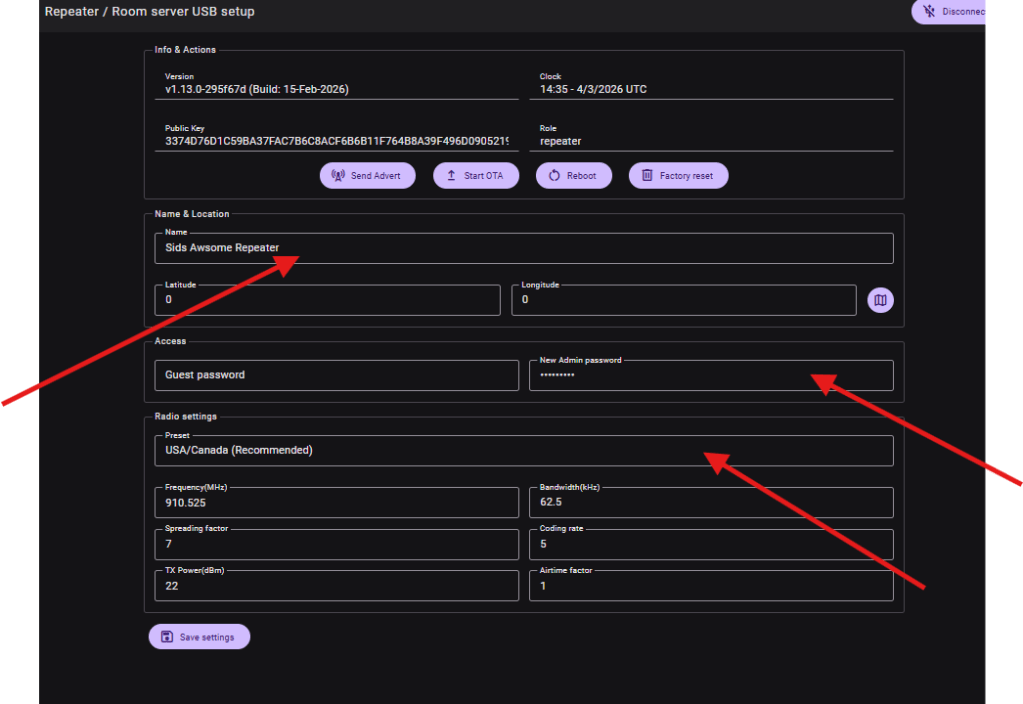The width and height of the screenshot is (1023, 704).
Task: Edit the Frequency(MHz) field
Action: tap(336, 503)
